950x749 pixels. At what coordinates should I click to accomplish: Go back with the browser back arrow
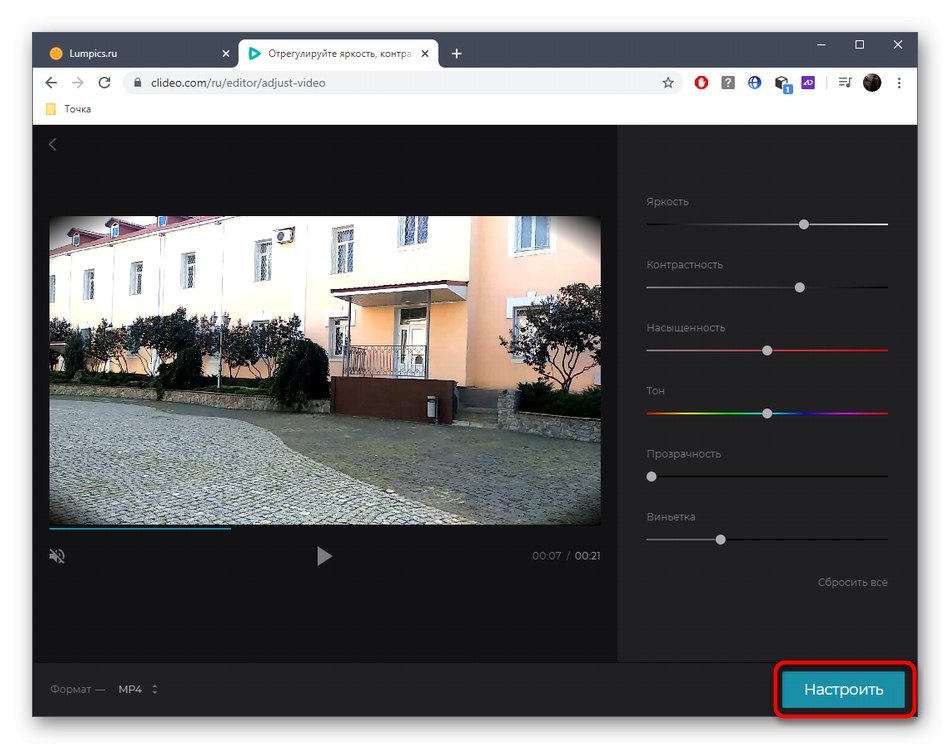coord(51,82)
